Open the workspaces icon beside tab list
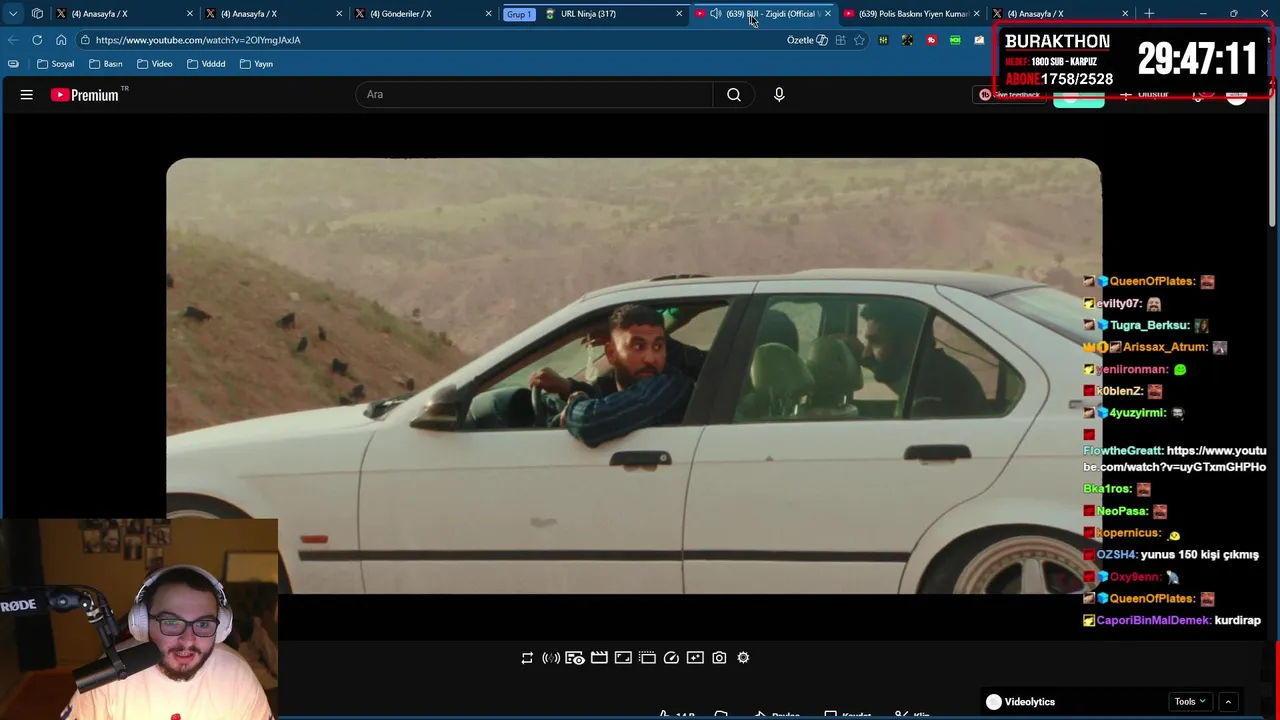Viewport: 1280px width, 720px height. (37, 14)
